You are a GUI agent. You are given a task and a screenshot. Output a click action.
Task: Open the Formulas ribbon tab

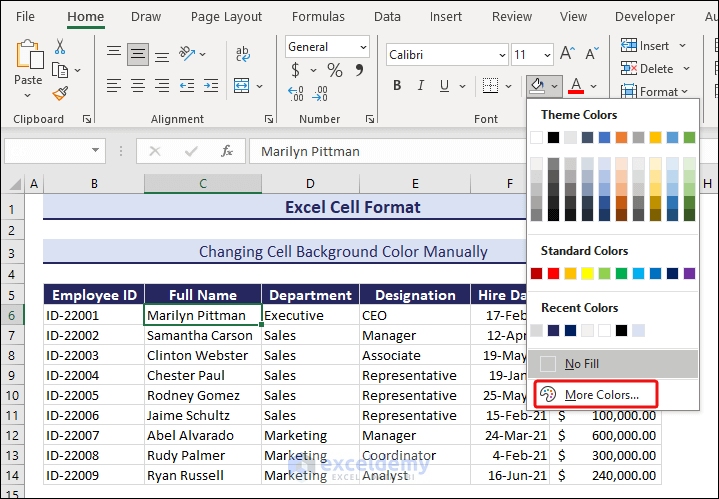[x=318, y=16]
